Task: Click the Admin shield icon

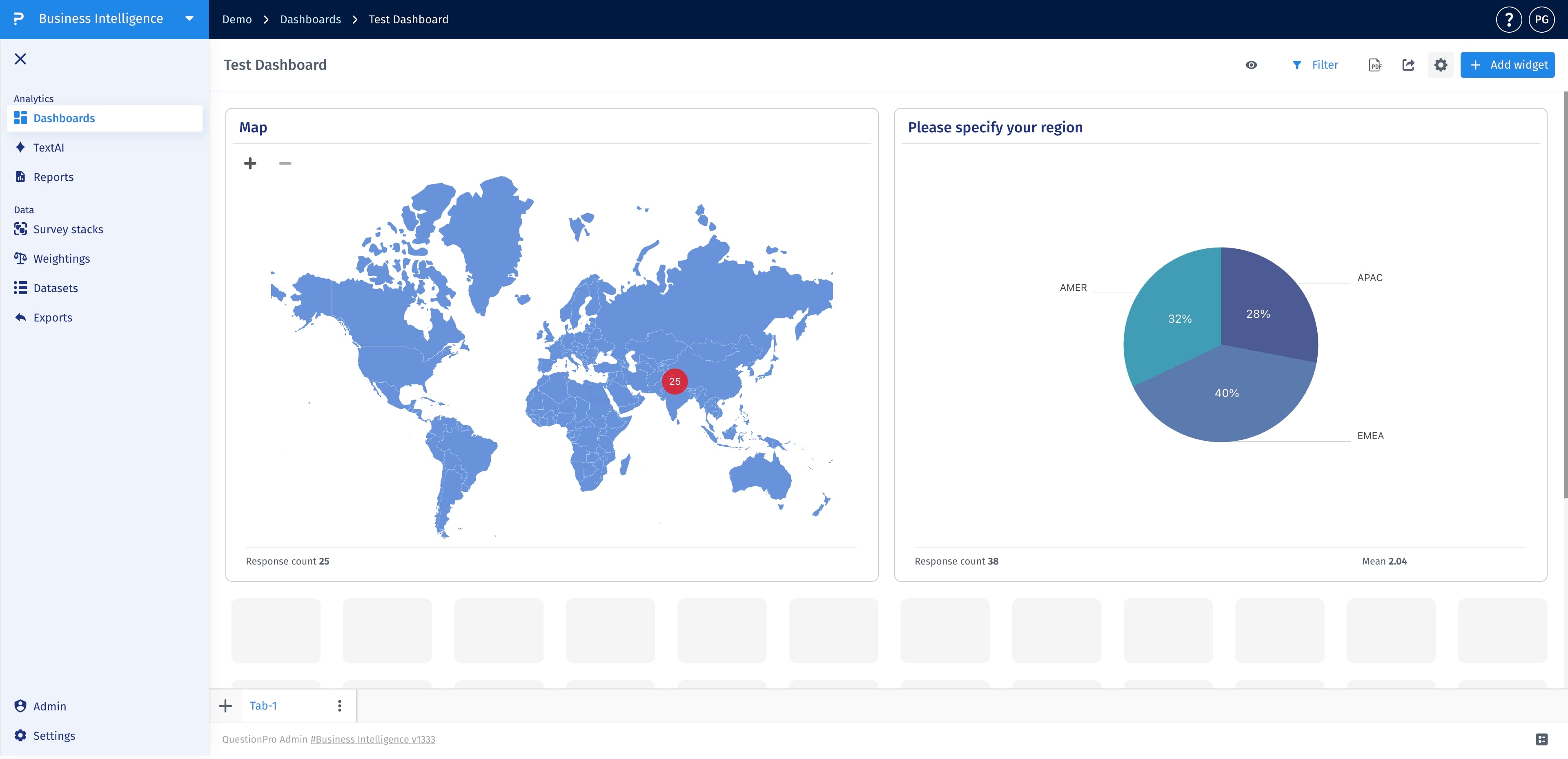Action: [20, 706]
